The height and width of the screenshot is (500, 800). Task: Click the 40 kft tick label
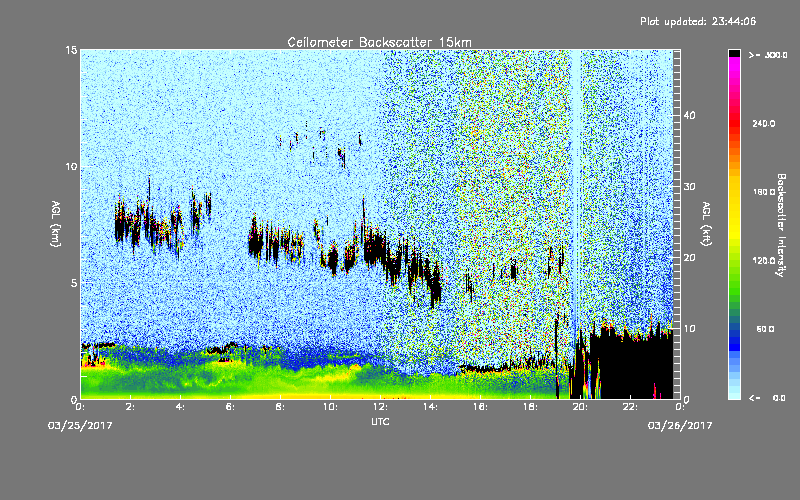(x=689, y=115)
